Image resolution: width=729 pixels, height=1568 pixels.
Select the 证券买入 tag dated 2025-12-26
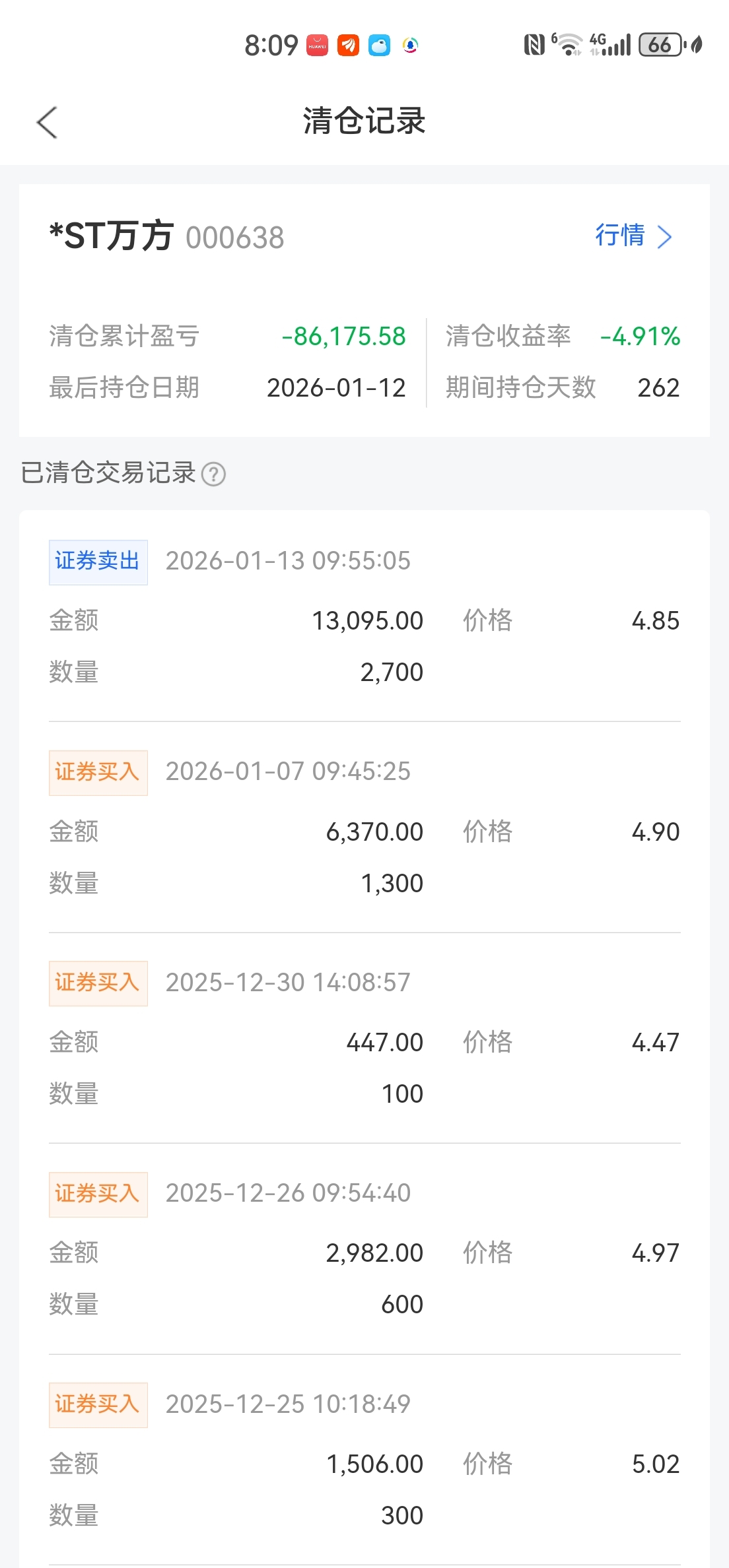tap(98, 1194)
